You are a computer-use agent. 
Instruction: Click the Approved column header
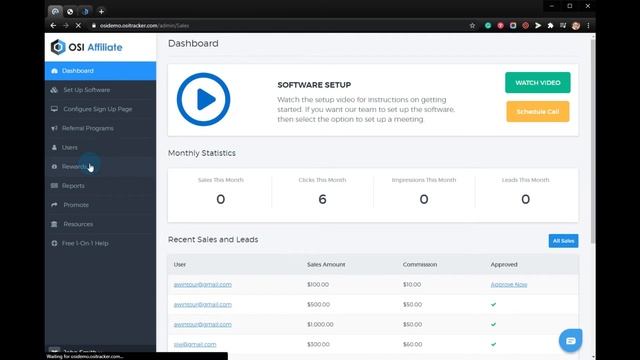tap(504, 264)
